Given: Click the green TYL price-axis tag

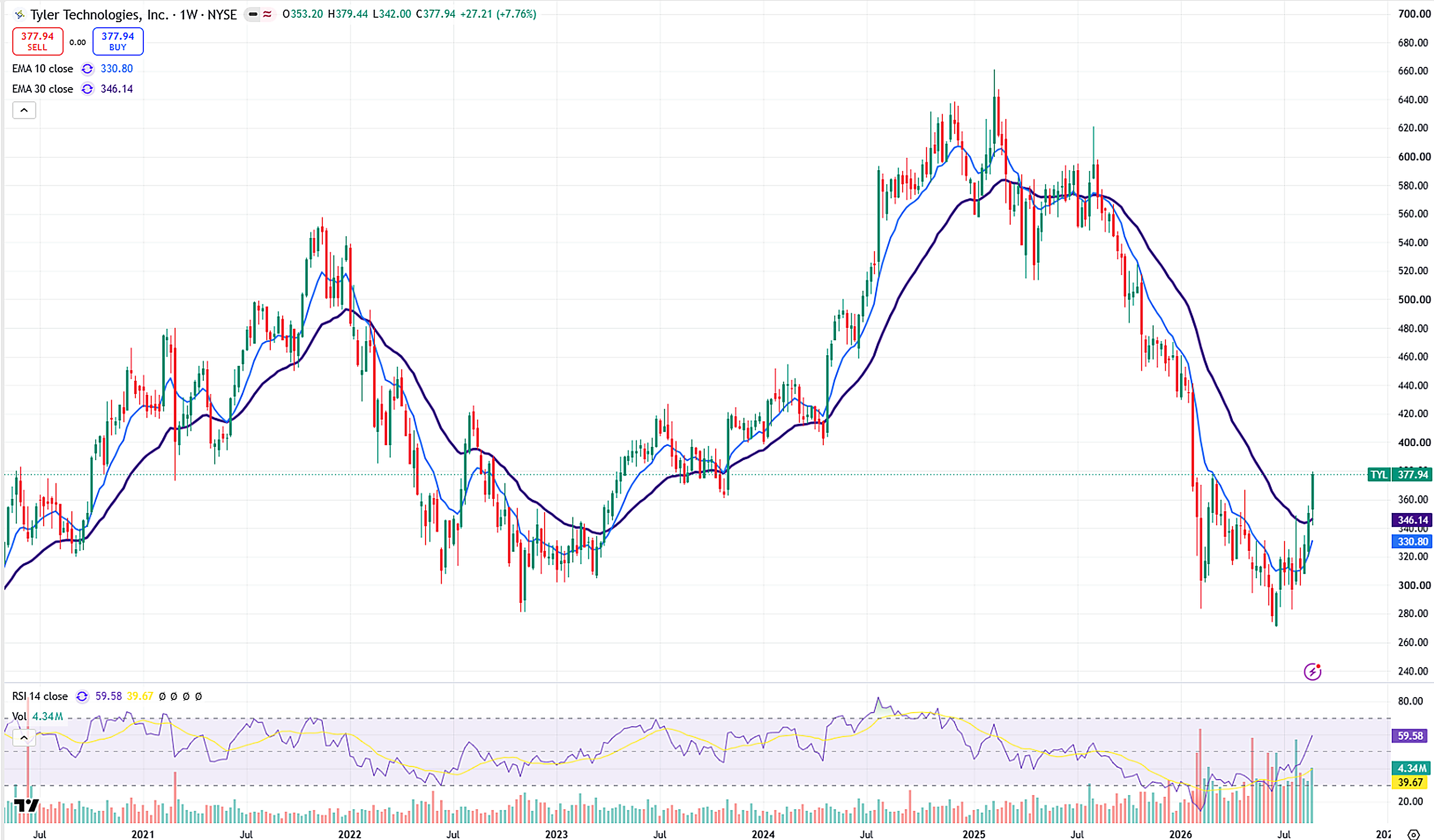Looking at the screenshot, I should [1379, 474].
